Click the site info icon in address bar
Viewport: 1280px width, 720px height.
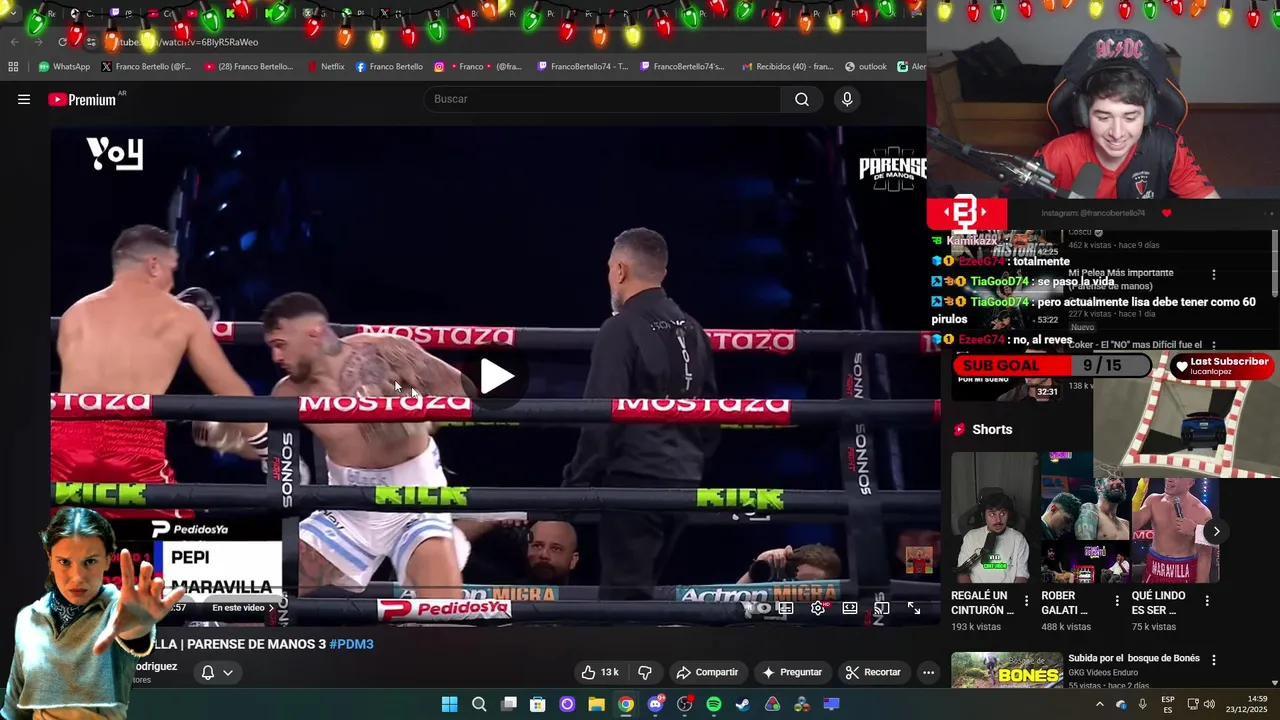[91, 42]
